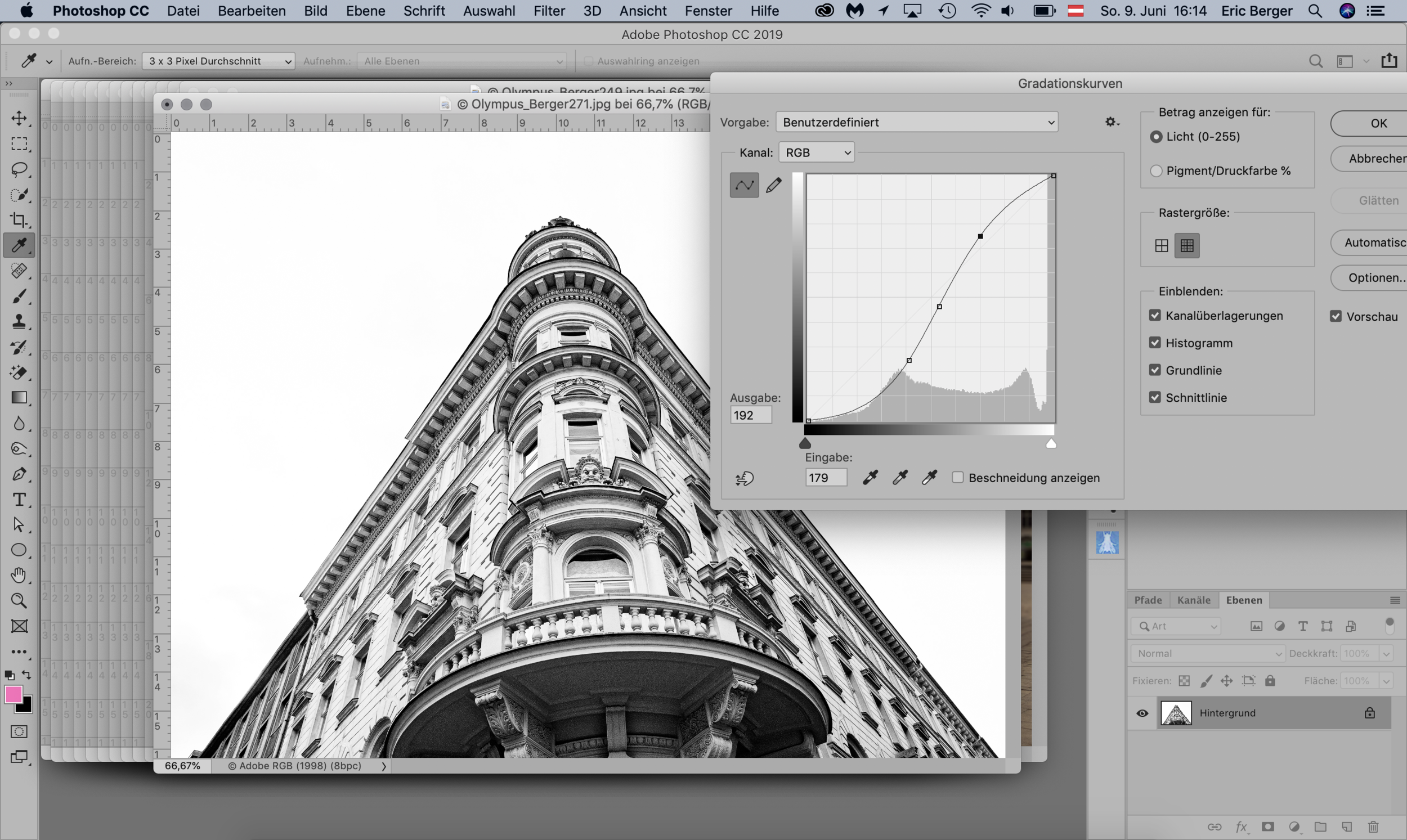This screenshot has width=1407, height=840.
Task: Choose the pencil draw-curve icon
Action: pos(773,185)
